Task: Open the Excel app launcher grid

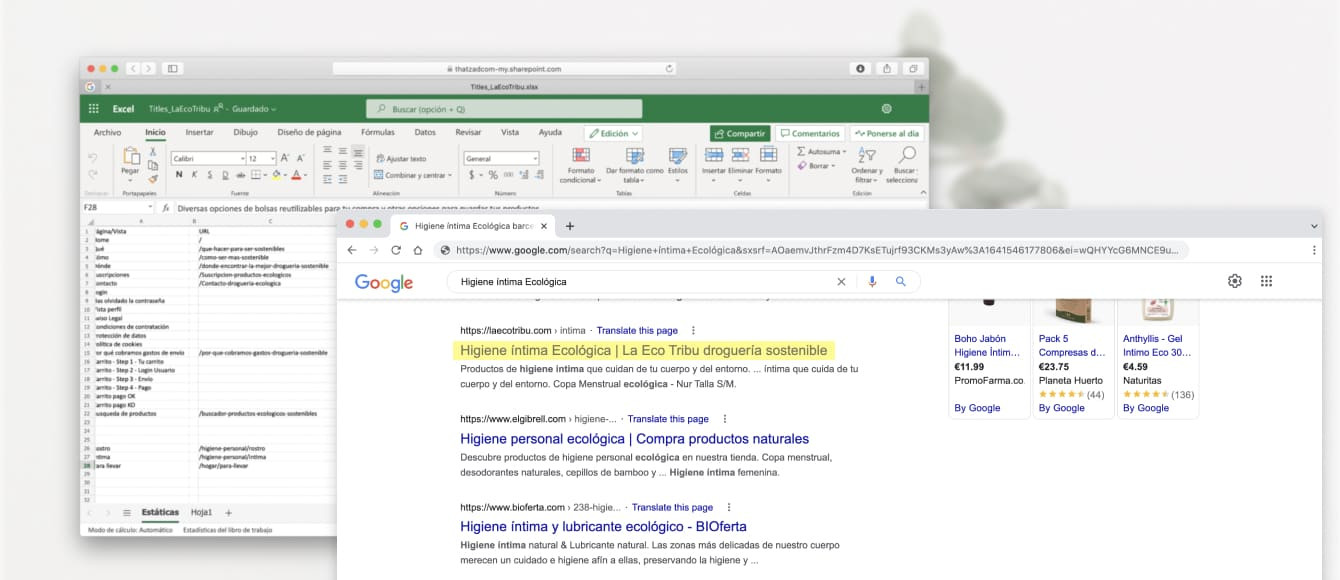Action: 94,109
